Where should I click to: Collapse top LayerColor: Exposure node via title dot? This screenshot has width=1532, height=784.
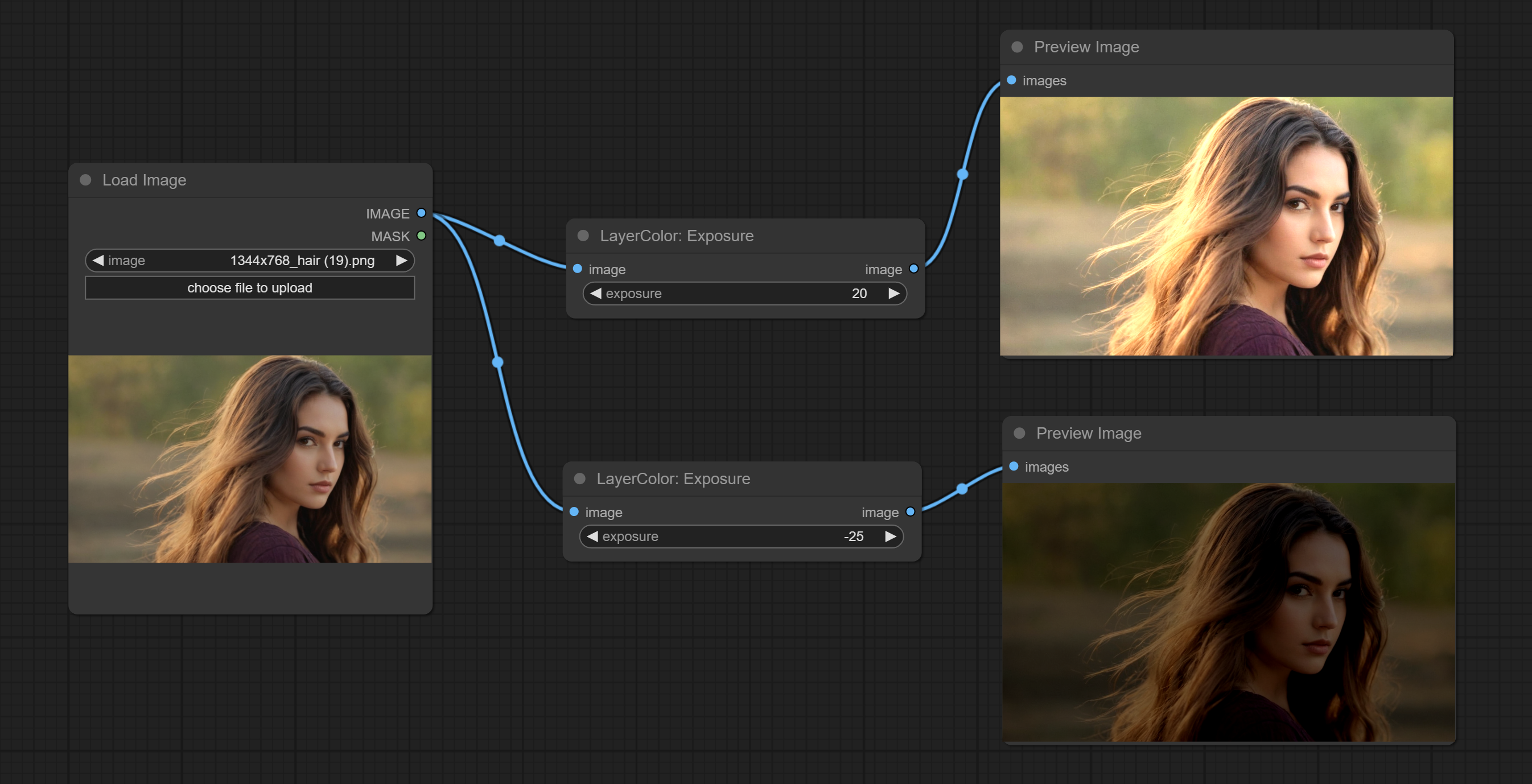click(583, 236)
